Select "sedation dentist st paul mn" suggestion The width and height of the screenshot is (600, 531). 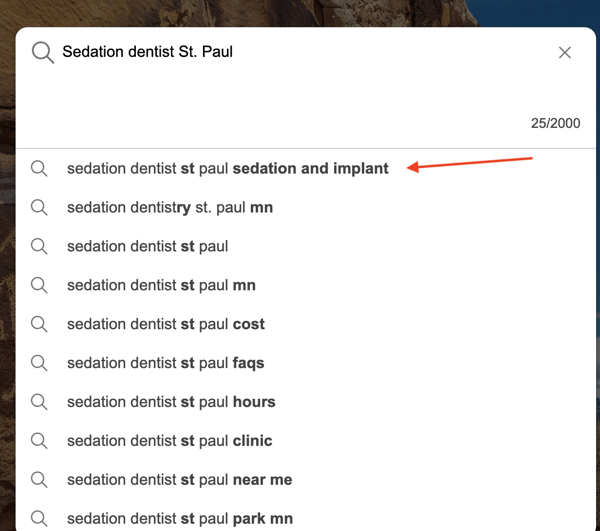[161, 286]
